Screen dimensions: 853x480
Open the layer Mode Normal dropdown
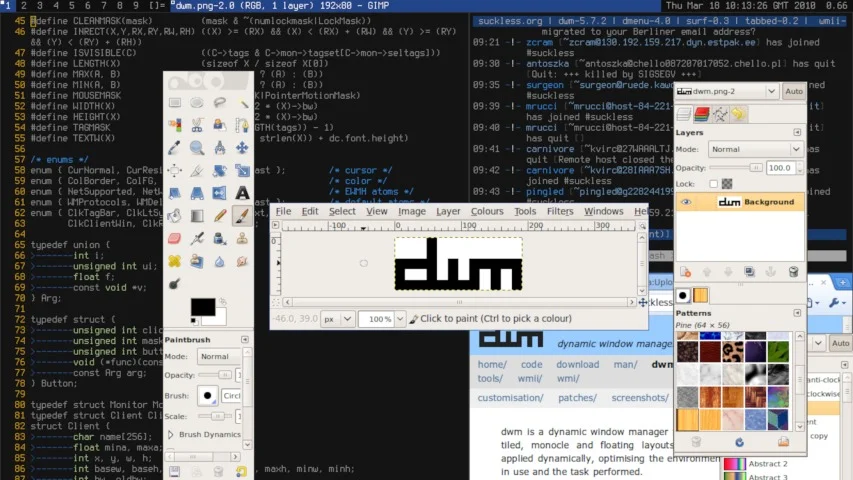tap(755, 149)
